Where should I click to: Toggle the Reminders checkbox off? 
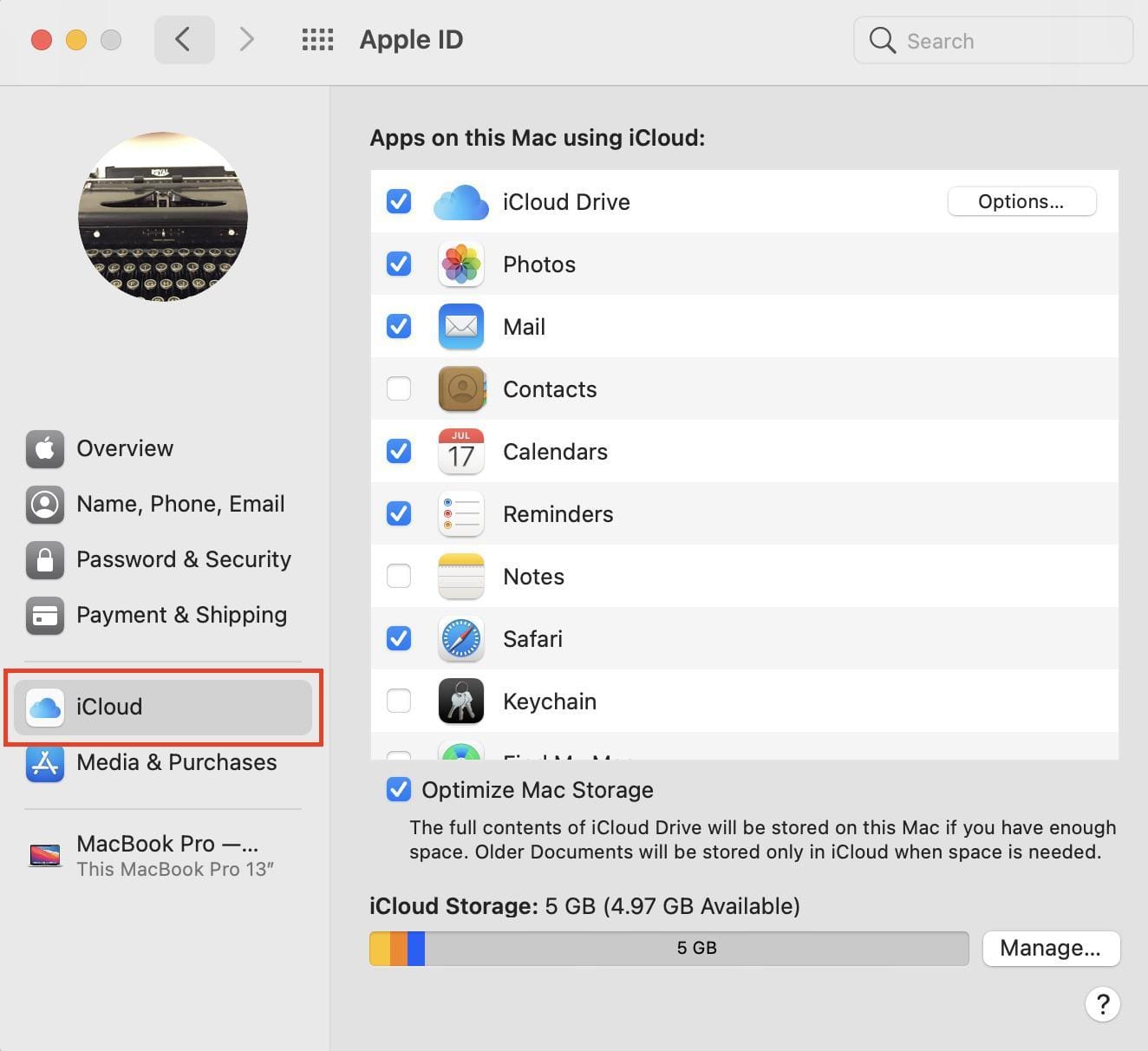[399, 513]
